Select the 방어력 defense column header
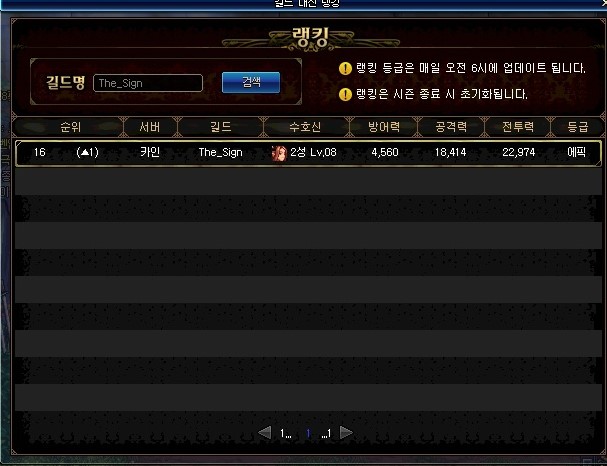607x466 pixels. tap(384, 127)
